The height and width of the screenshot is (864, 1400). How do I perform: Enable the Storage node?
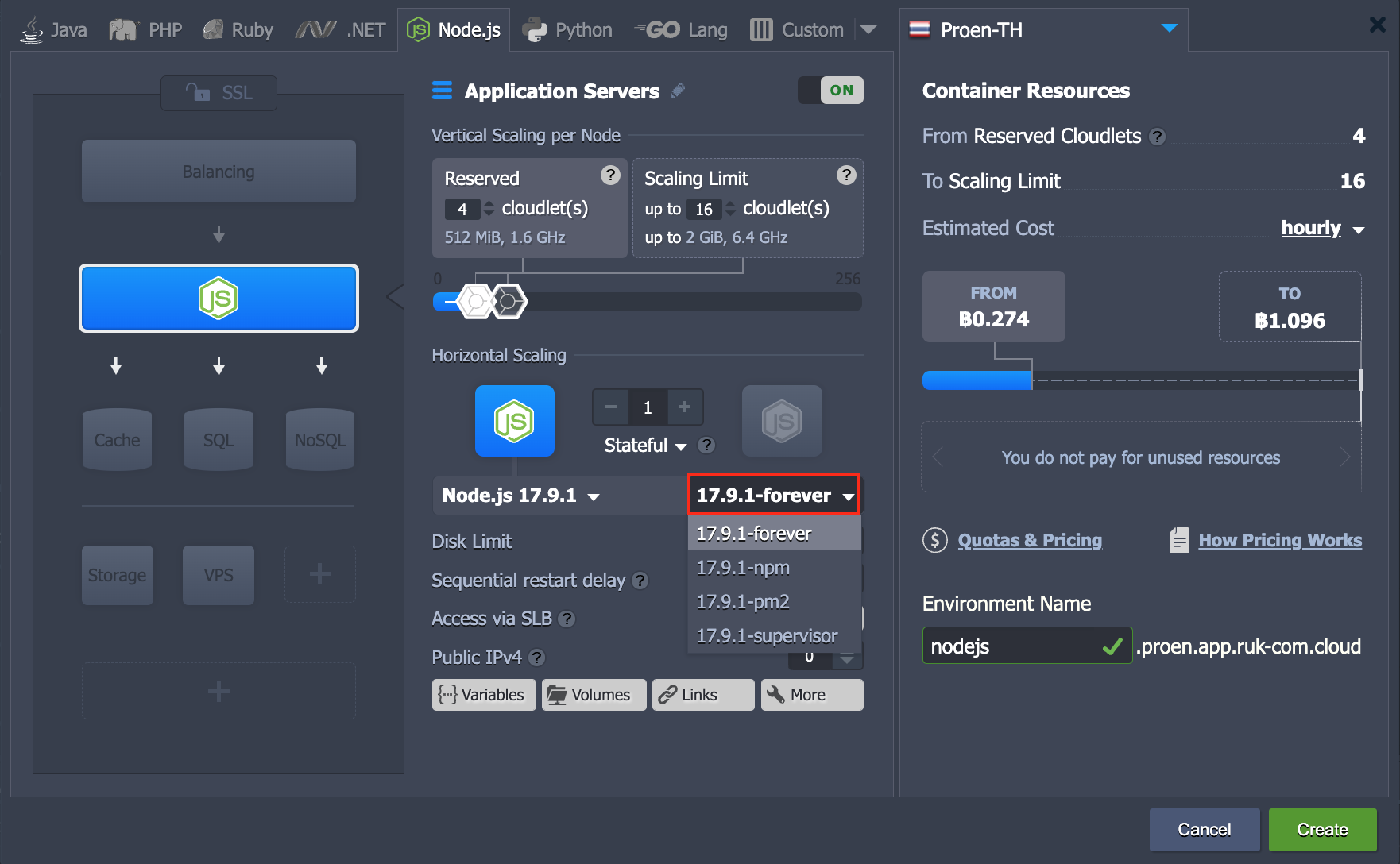pos(117,575)
